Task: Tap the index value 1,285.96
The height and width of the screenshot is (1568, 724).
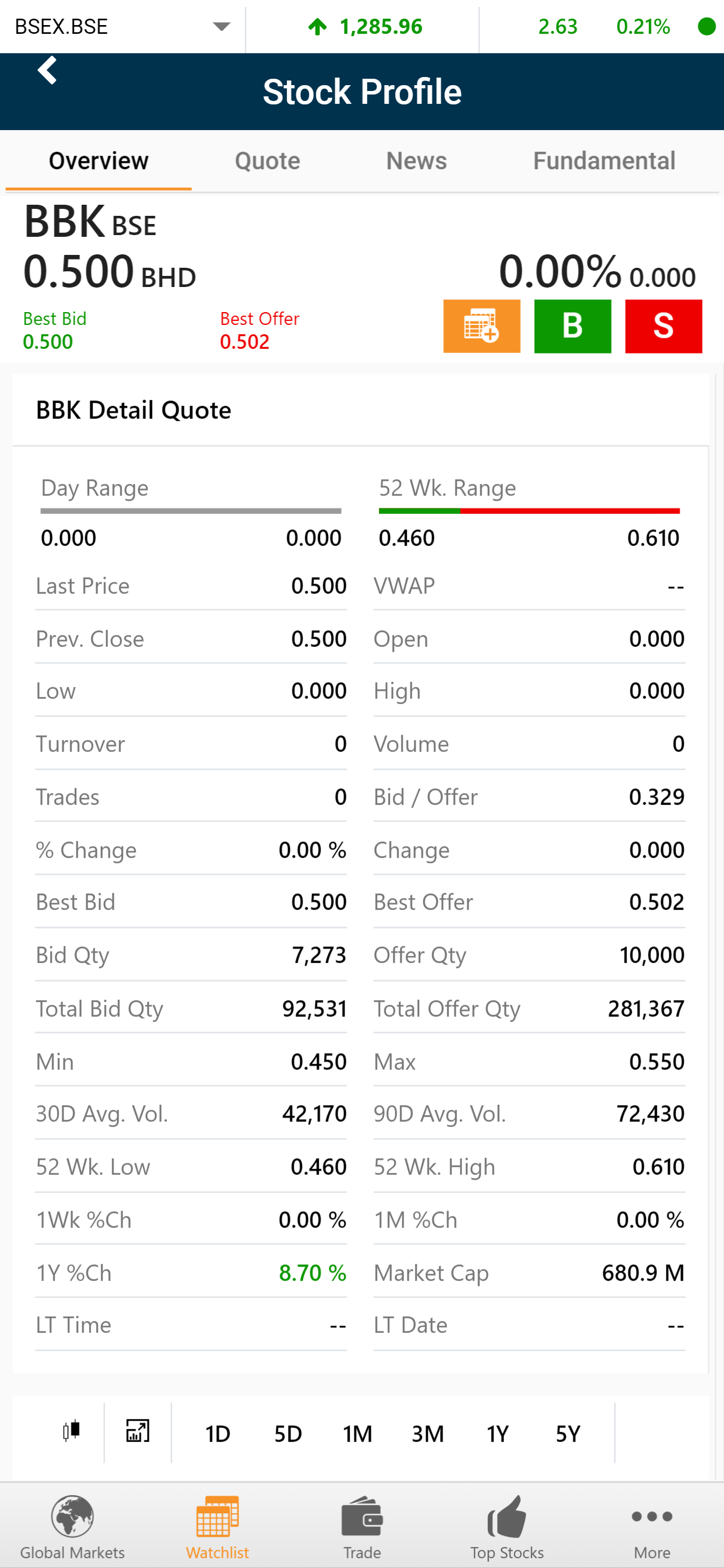Action: coord(381,26)
